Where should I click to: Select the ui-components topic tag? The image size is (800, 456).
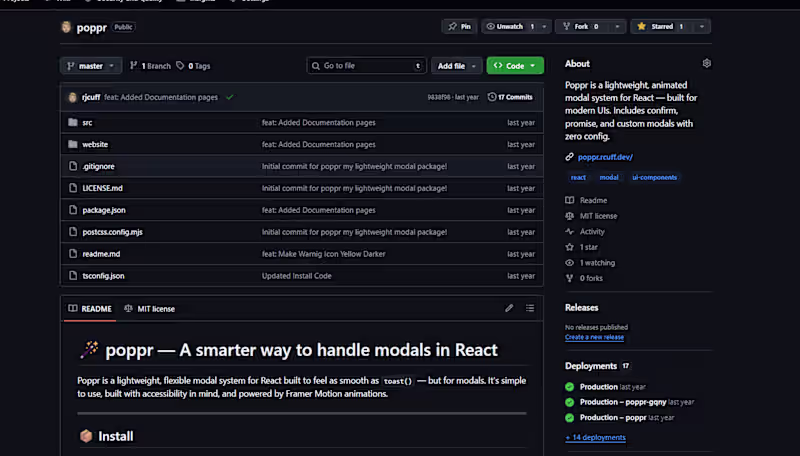point(655,178)
